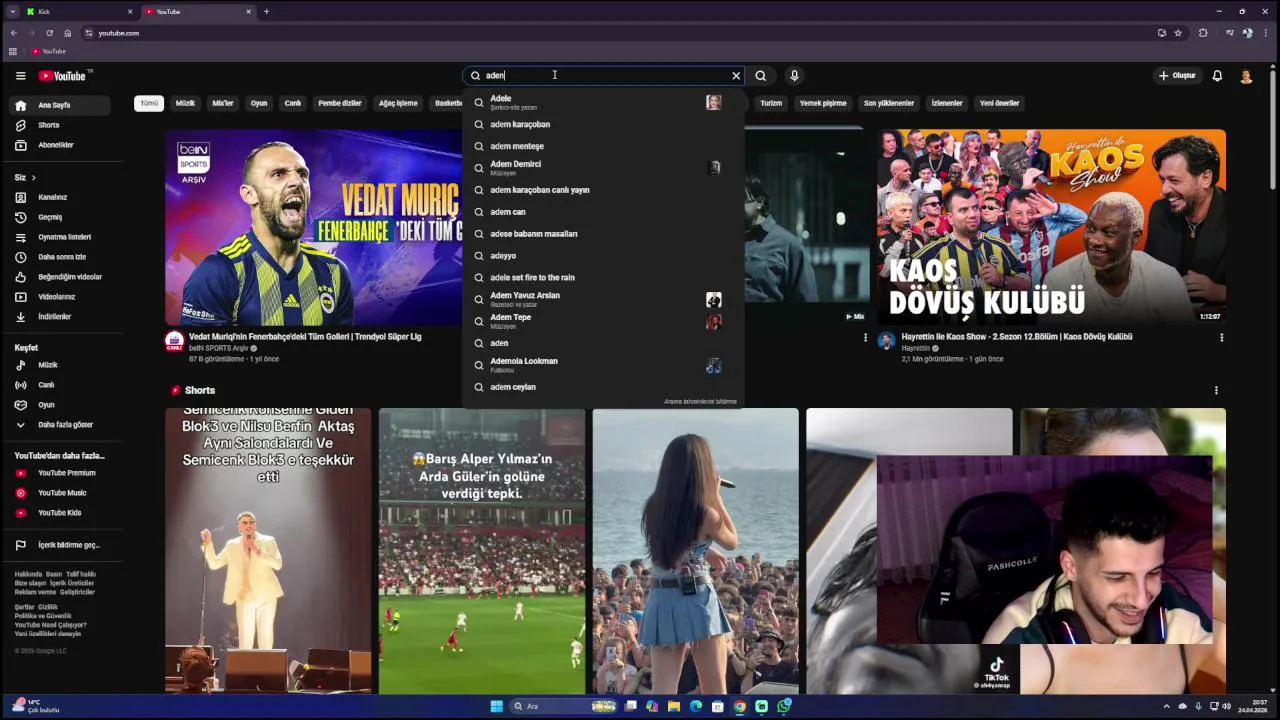Open YouTube Kids link
The image size is (1280, 720).
pos(59,513)
